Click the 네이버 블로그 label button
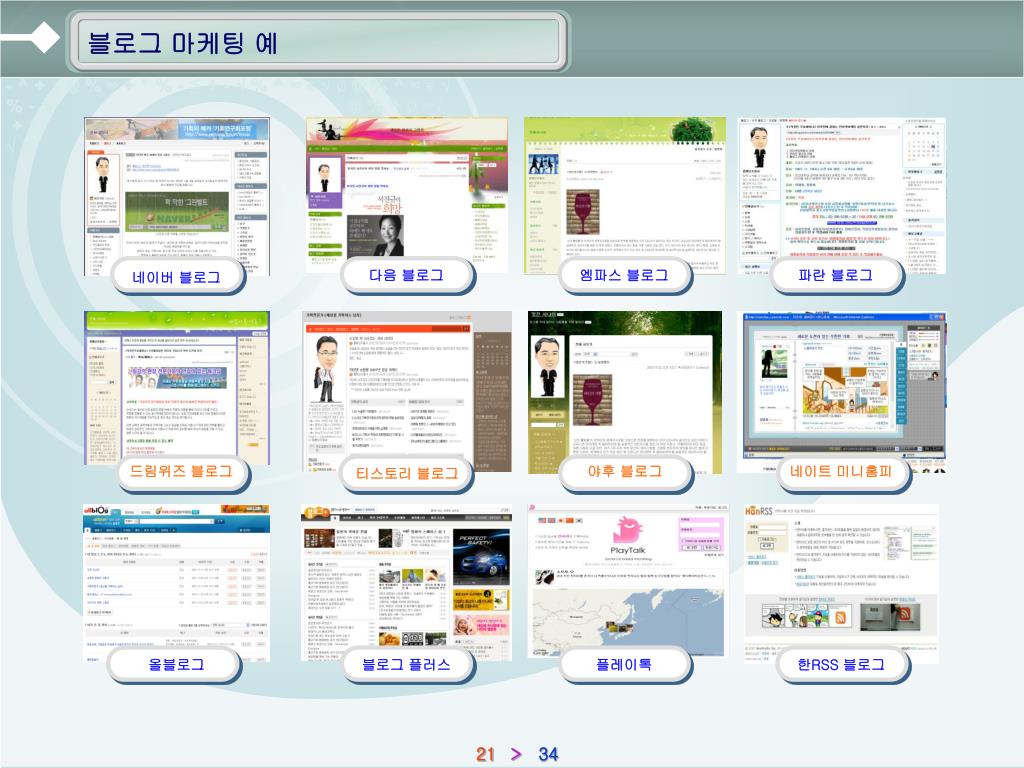The height and width of the screenshot is (768, 1024). (177, 277)
